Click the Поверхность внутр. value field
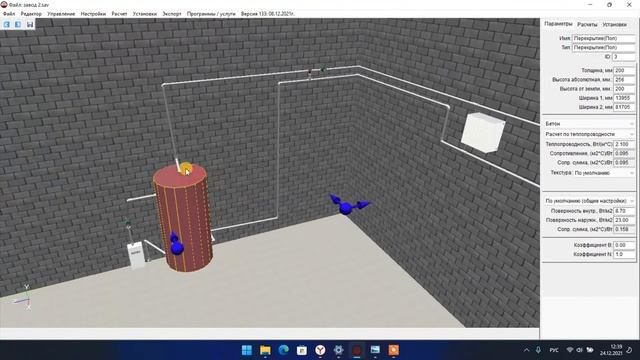640x360 pixels. [624, 211]
